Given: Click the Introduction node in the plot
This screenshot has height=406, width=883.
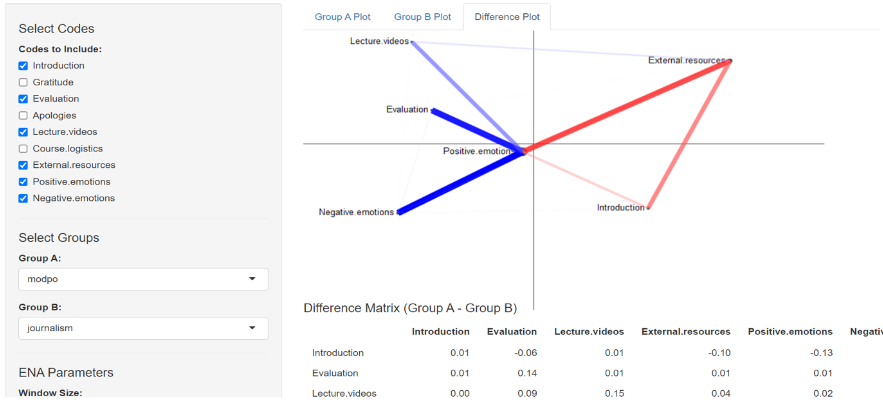Looking at the screenshot, I should pos(648,208).
